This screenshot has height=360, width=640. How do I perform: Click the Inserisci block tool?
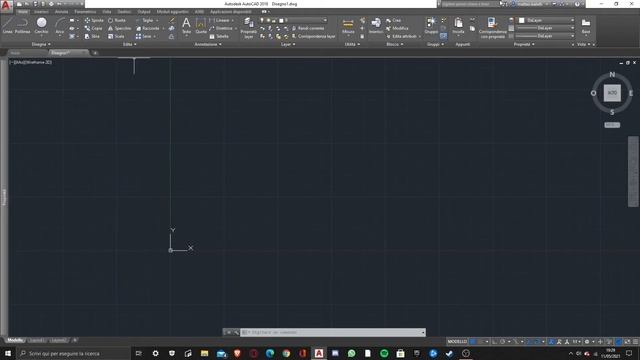[x=376, y=25]
